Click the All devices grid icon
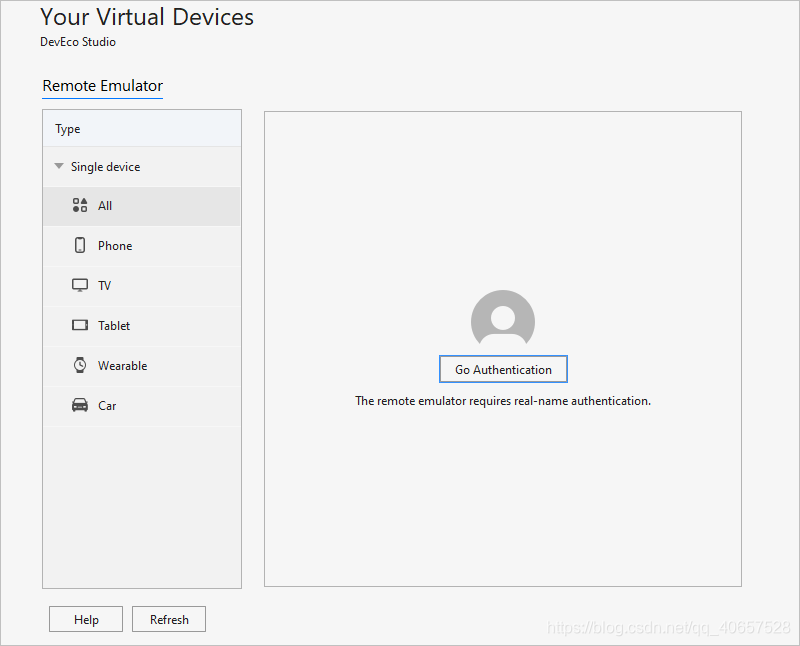 pyautogui.click(x=80, y=205)
